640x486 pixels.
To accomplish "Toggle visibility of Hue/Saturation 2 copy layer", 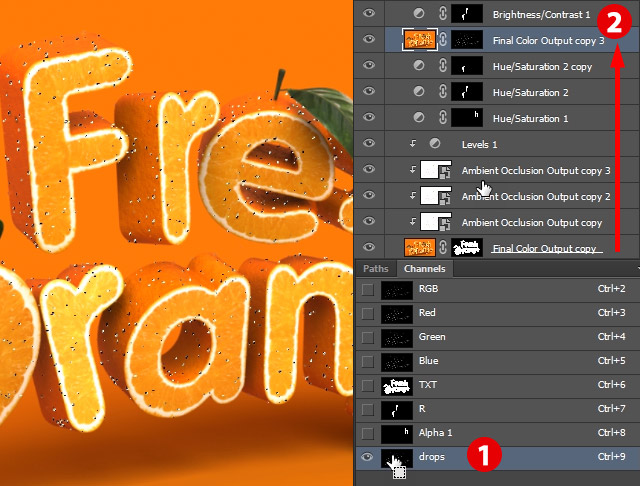I will click(369, 65).
